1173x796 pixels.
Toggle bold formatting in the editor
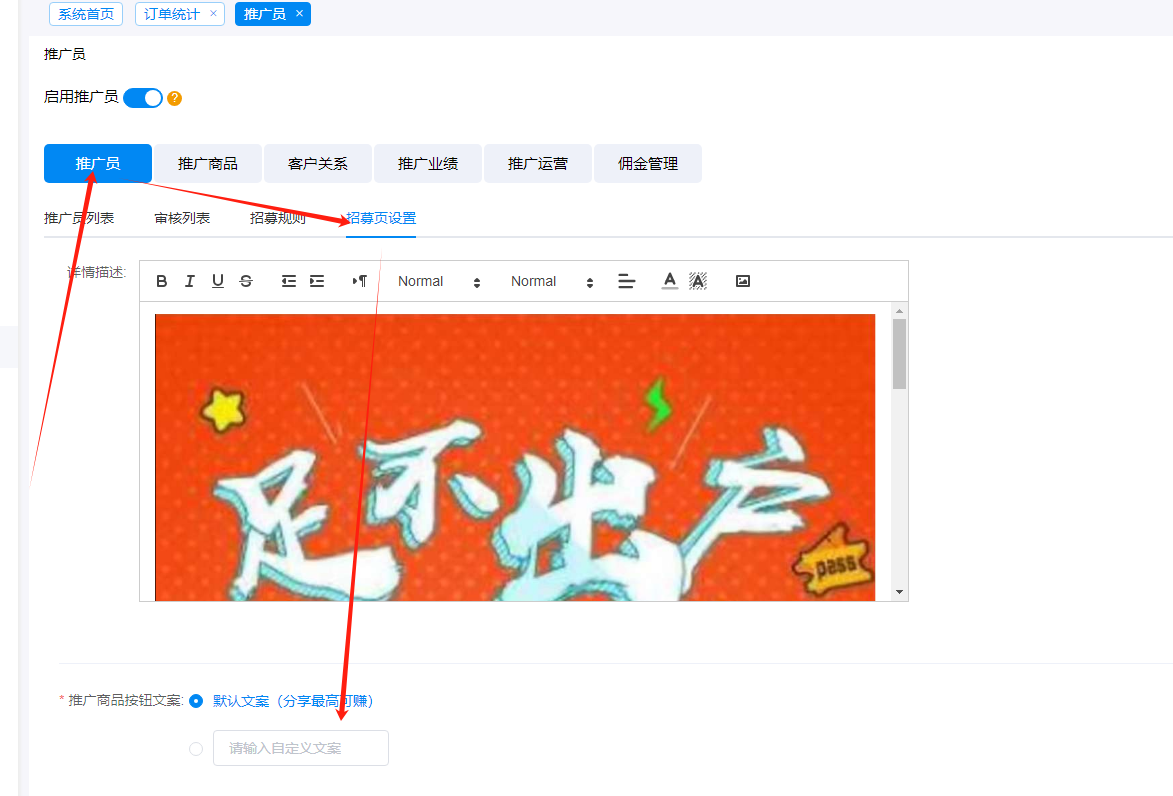(162, 281)
